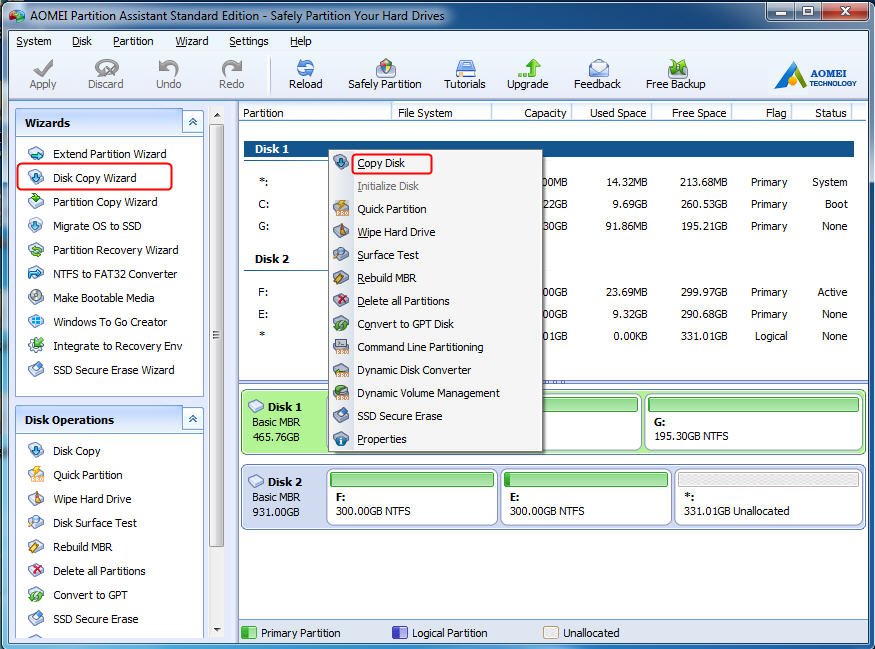Choose Quick Partition from the context menu
Image resolution: width=875 pixels, height=649 pixels.
tap(435, 209)
